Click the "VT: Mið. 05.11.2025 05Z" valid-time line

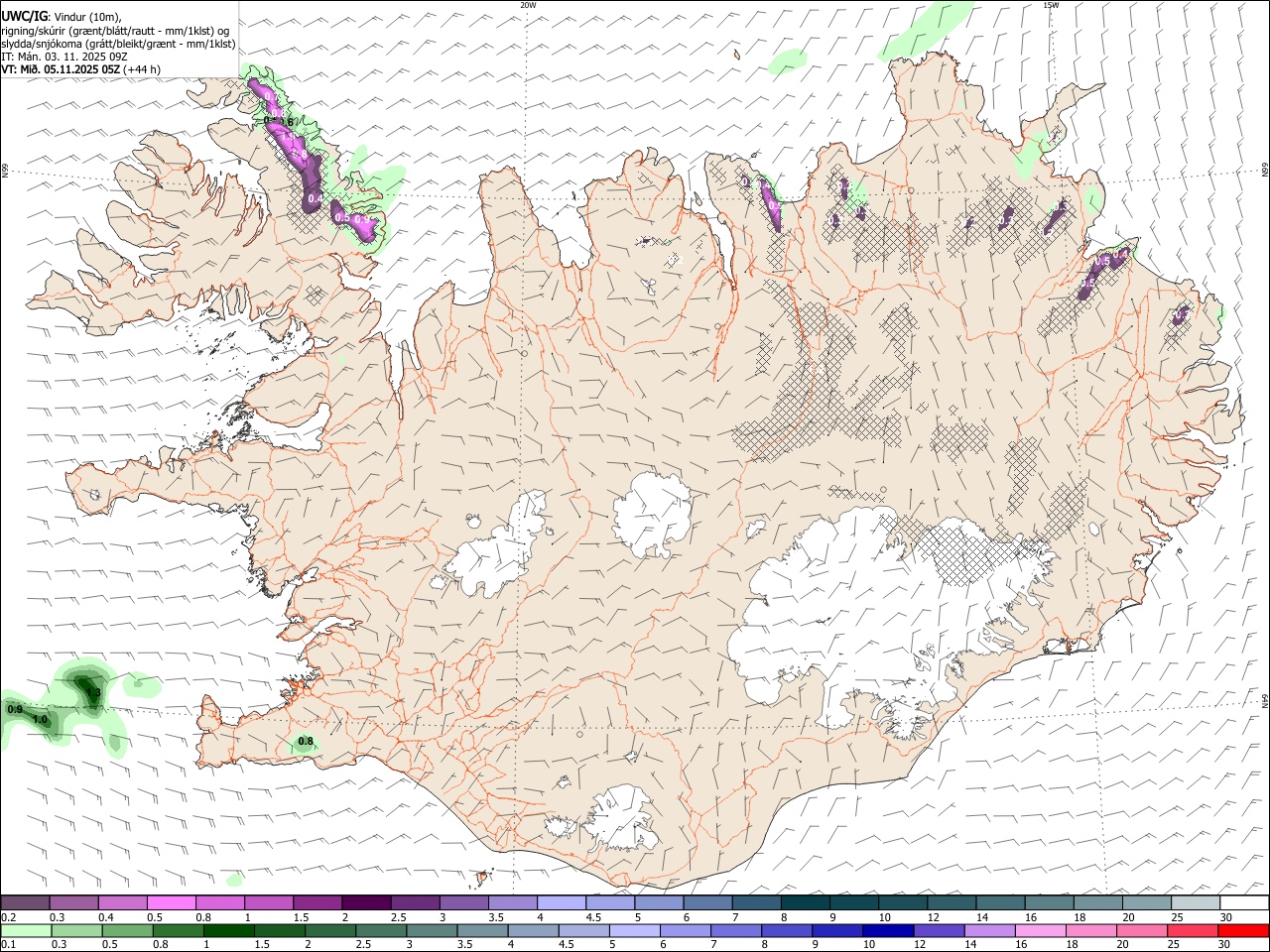(81, 69)
